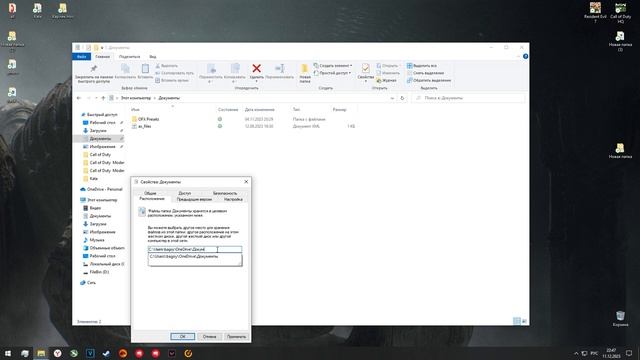This screenshot has width=640, height=360.
Task: Open the address bar history dropdown
Action: tap(392, 98)
